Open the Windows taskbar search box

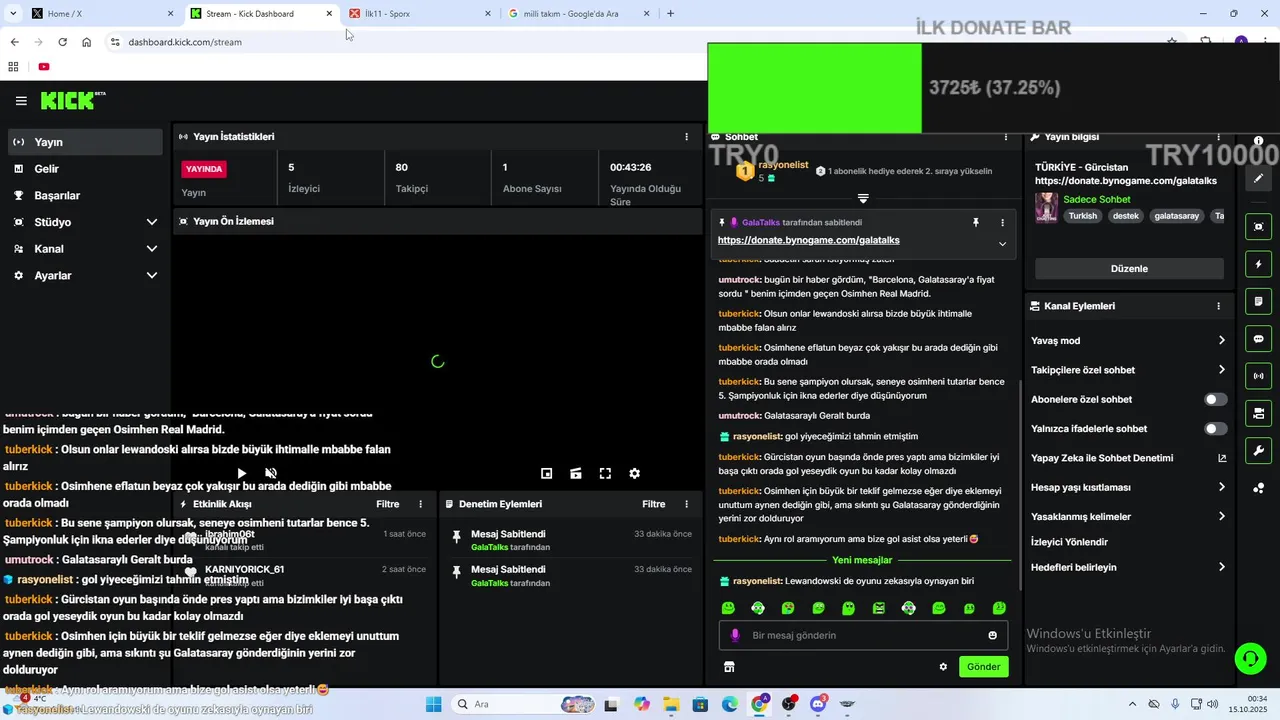[x=522, y=704]
